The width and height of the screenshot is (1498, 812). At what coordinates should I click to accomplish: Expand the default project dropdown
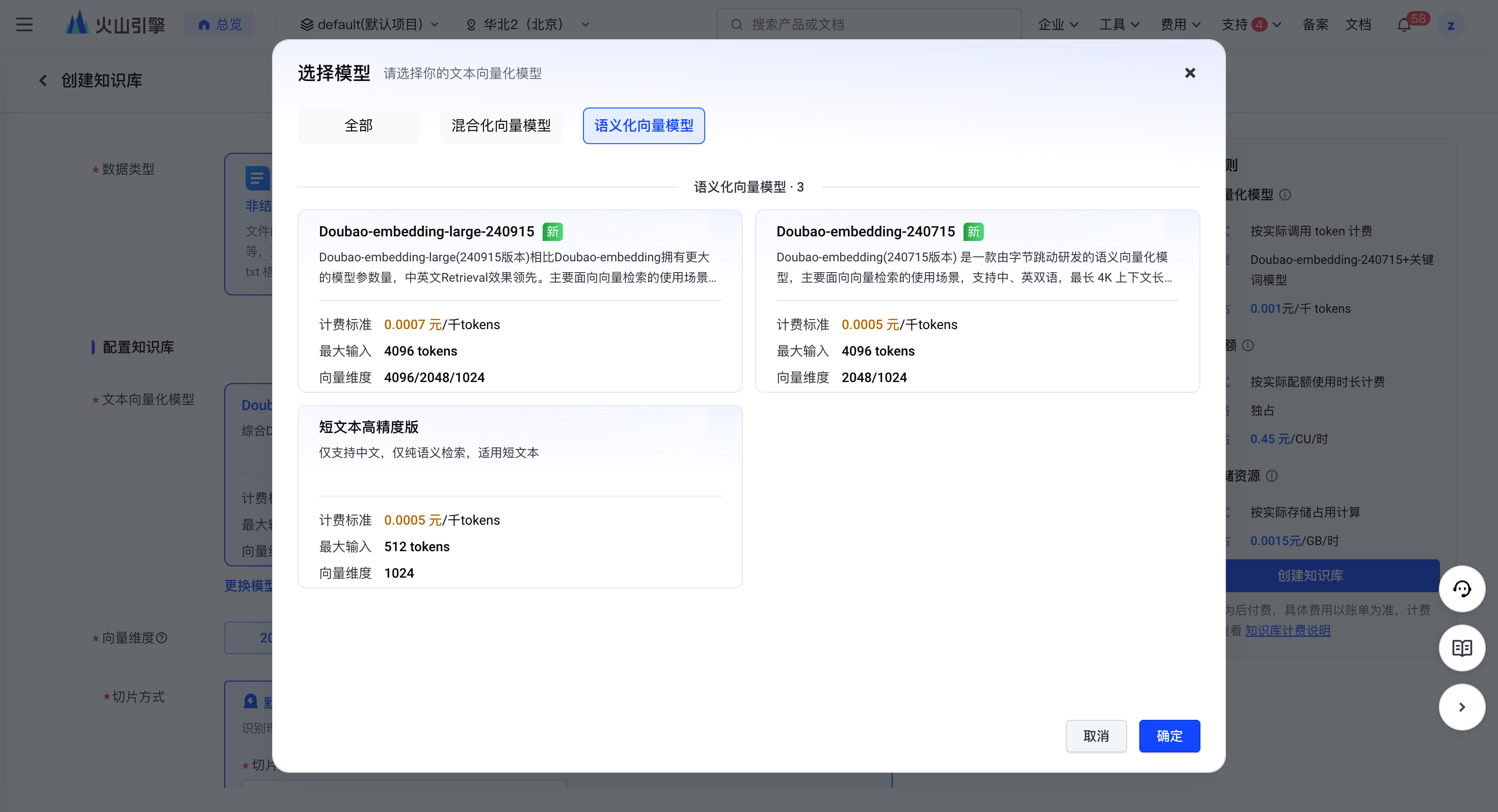coord(369,24)
